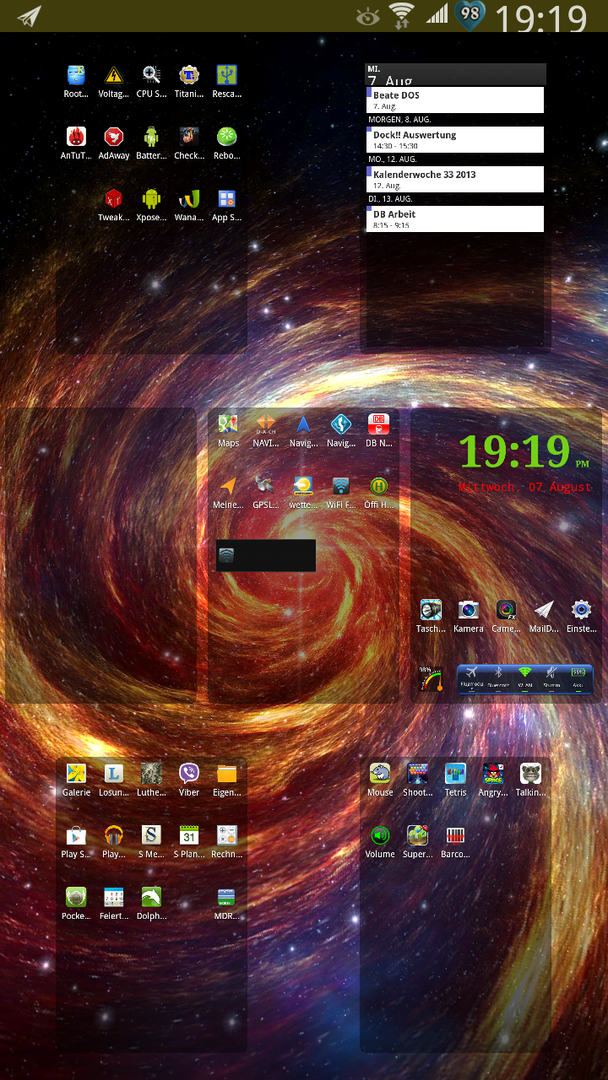Tap the smart stay eye status icon
This screenshot has height=1080, width=608.
tap(368, 17)
